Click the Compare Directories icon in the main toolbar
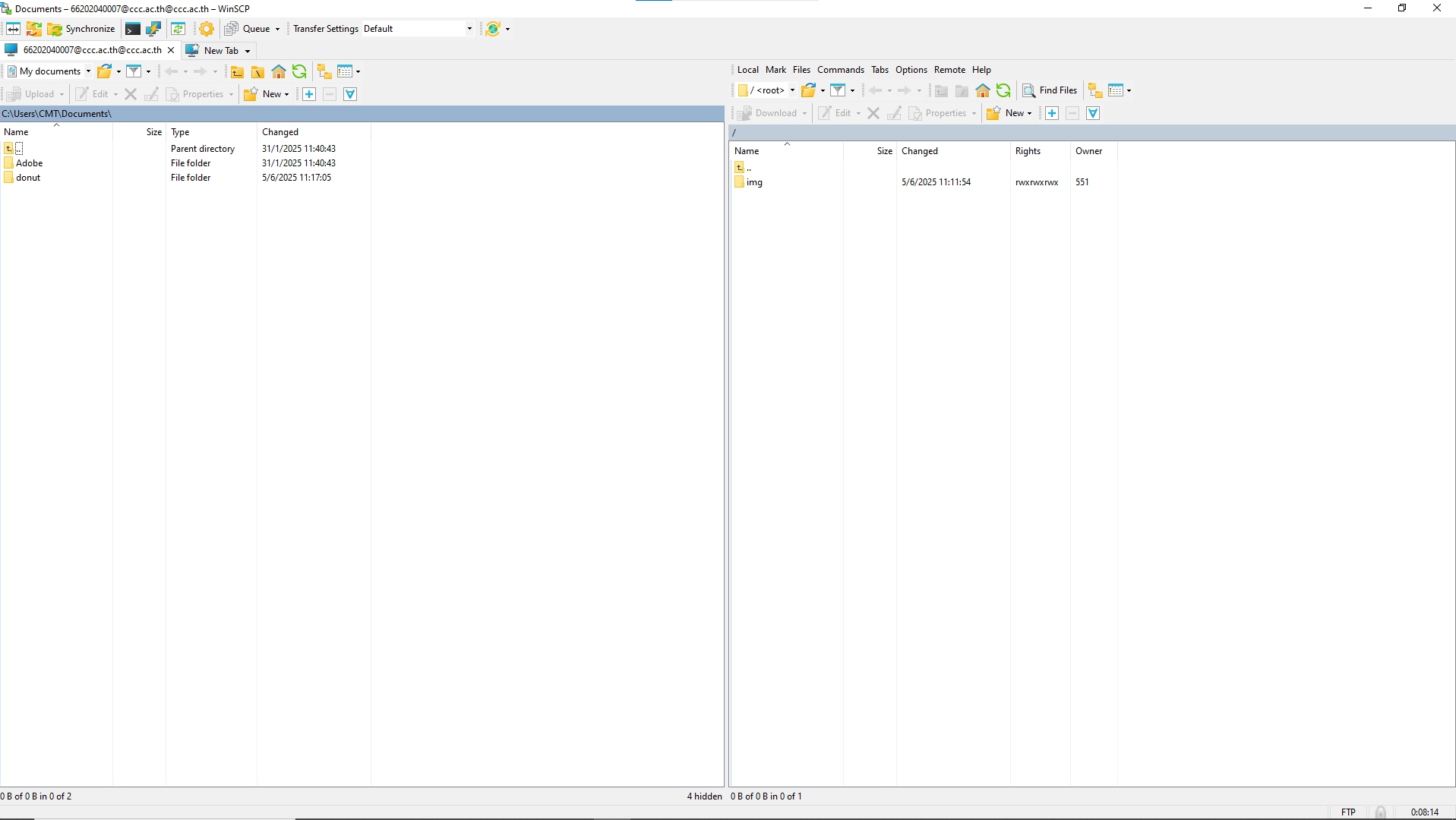The image size is (1456, 820). pos(14,29)
